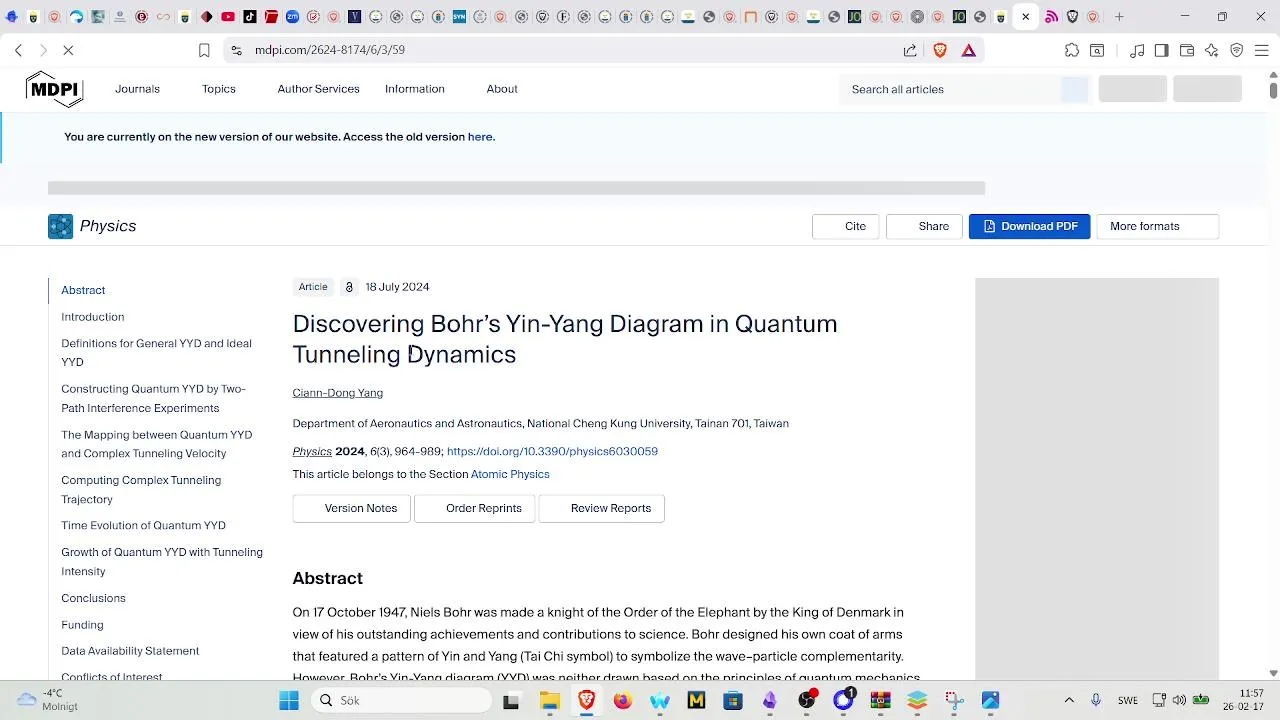Open the Brave Wallet icon

pyautogui.click(x=1187, y=50)
